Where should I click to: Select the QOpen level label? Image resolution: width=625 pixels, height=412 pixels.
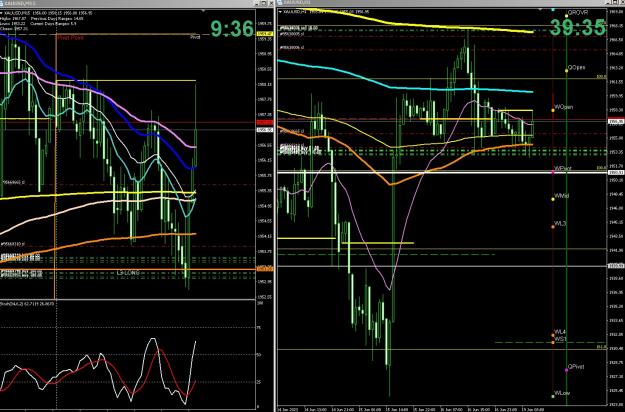point(577,67)
